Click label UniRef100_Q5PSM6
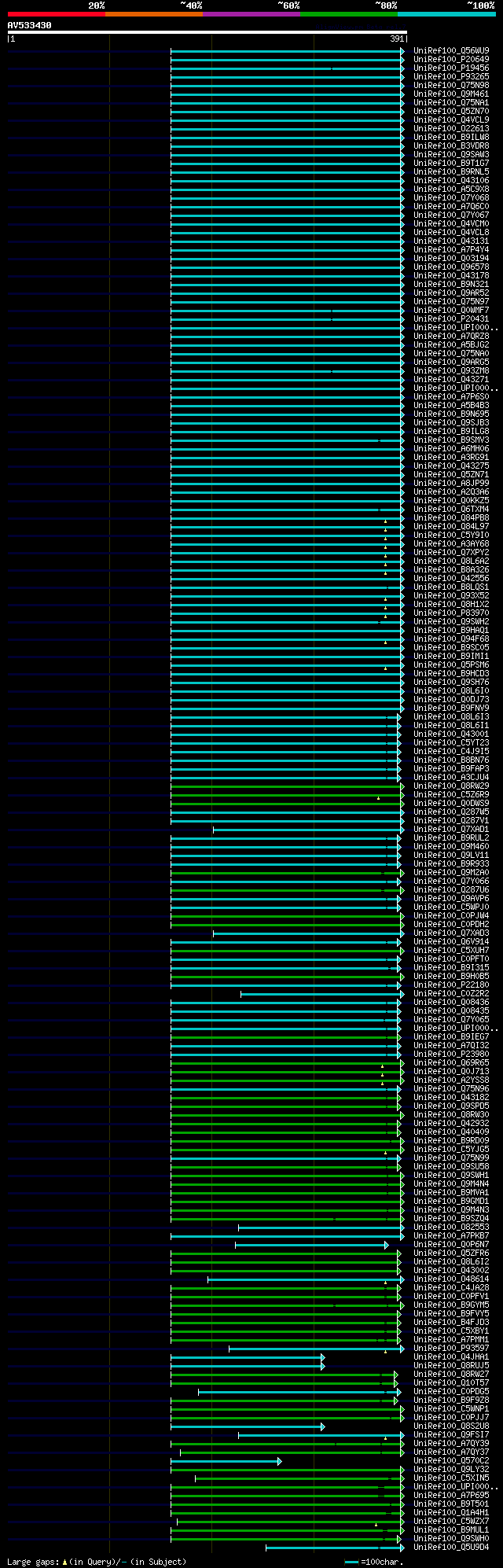This screenshot has height=1568, width=503. click(x=451, y=664)
